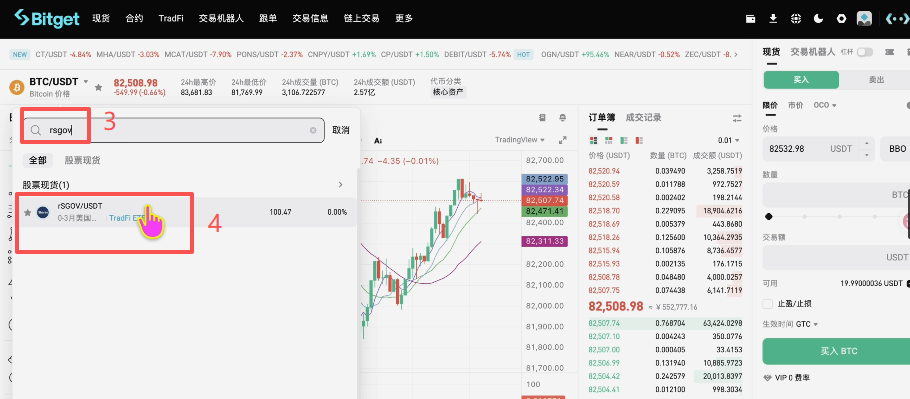The image size is (910, 399).
Task: Click the 82,520.94 sell order row
Action: click(x=665, y=171)
